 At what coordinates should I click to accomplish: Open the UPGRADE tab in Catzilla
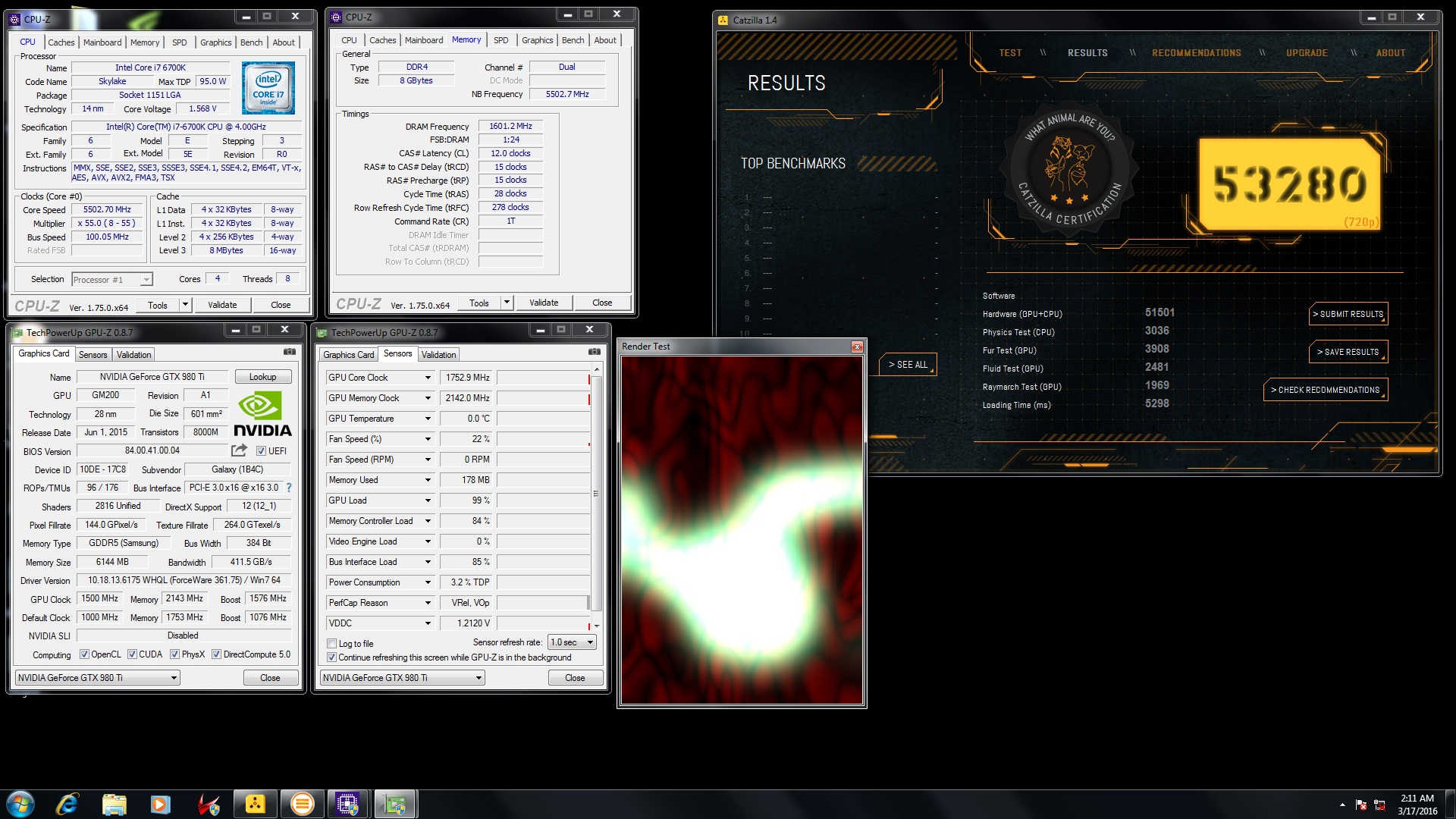1307,53
